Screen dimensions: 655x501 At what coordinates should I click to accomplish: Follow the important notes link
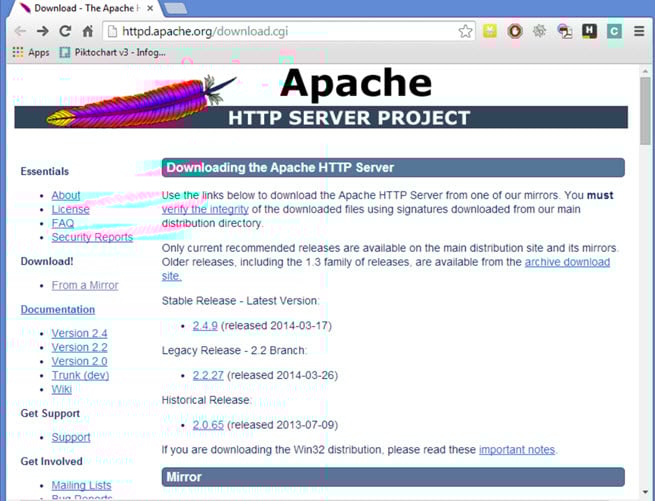[x=517, y=450]
